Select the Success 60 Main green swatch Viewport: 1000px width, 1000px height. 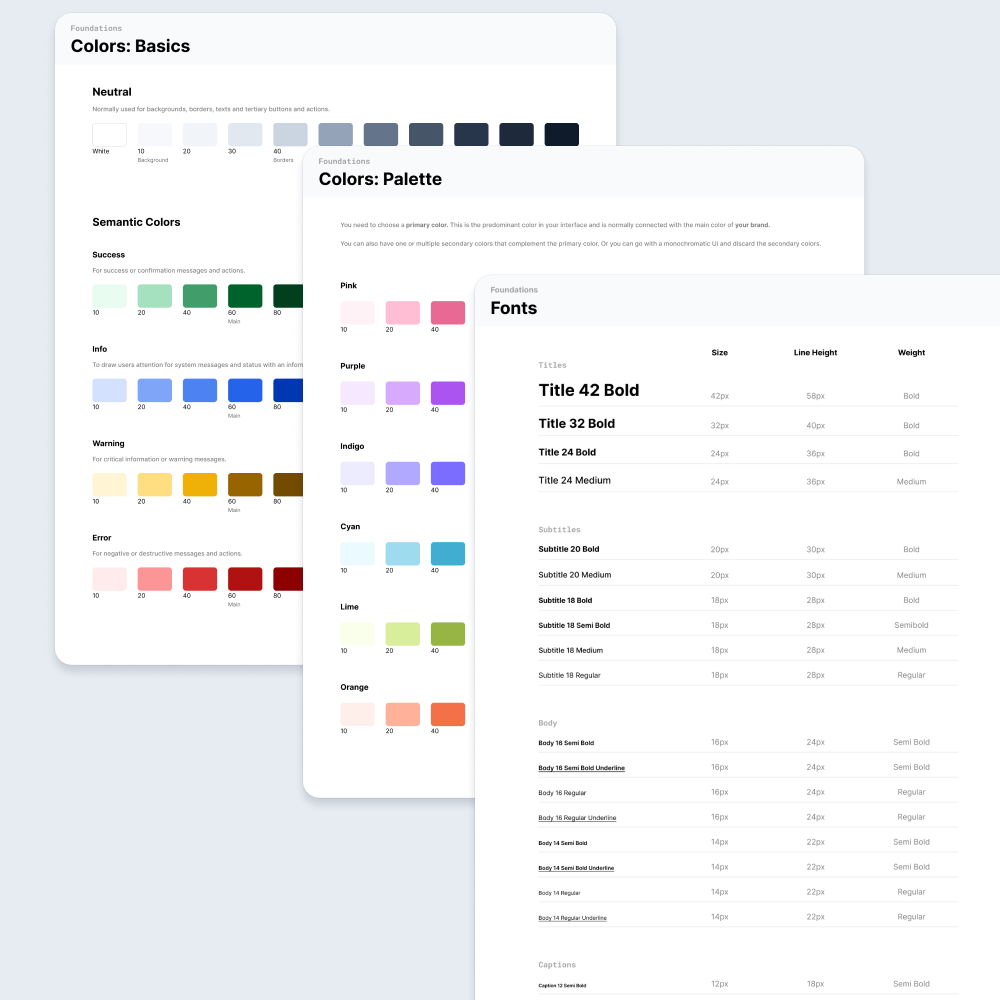245,296
